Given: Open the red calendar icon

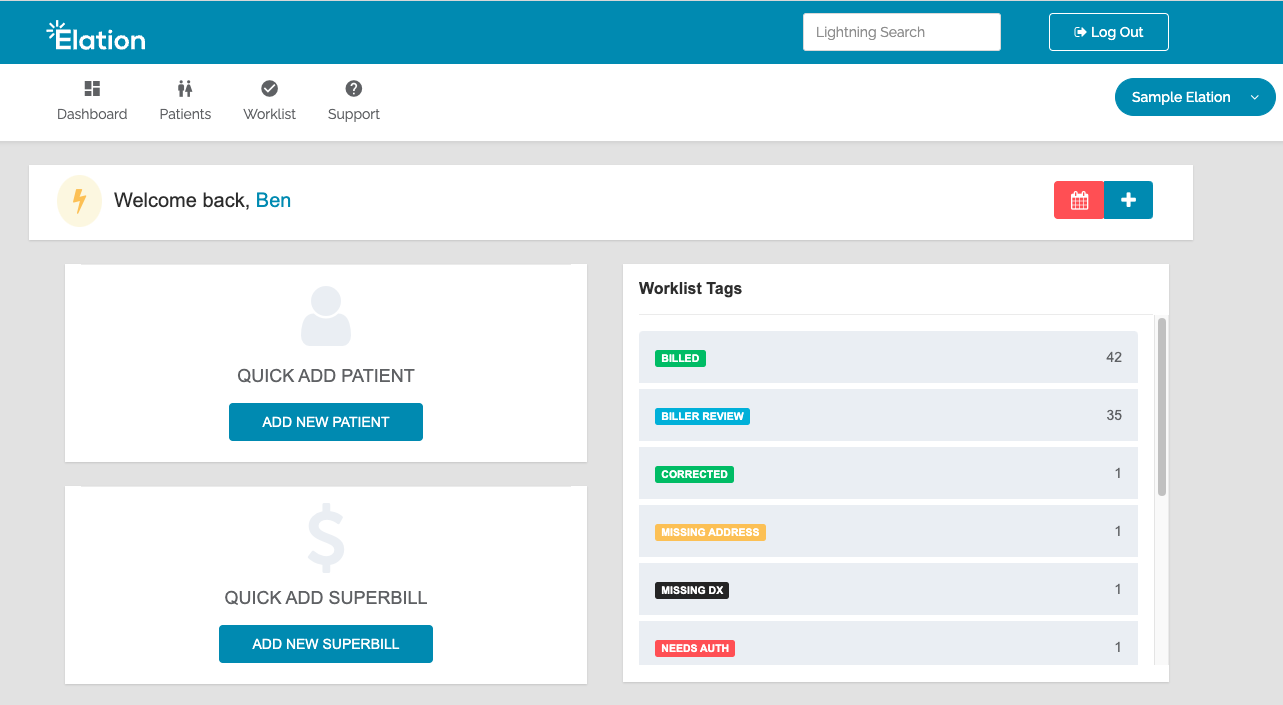Looking at the screenshot, I should tap(1078, 200).
